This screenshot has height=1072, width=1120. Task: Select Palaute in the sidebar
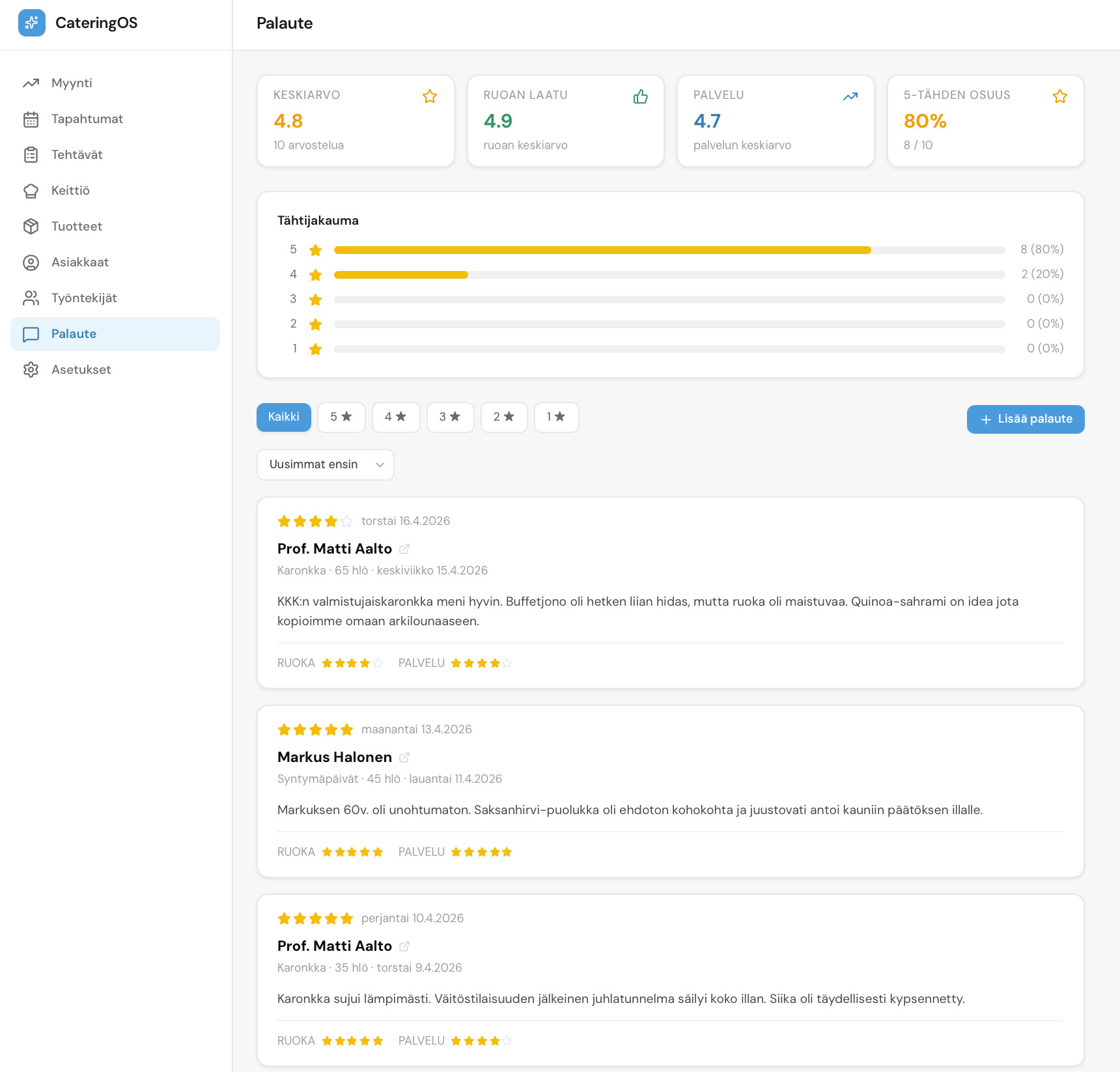pyautogui.click(x=74, y=334)
